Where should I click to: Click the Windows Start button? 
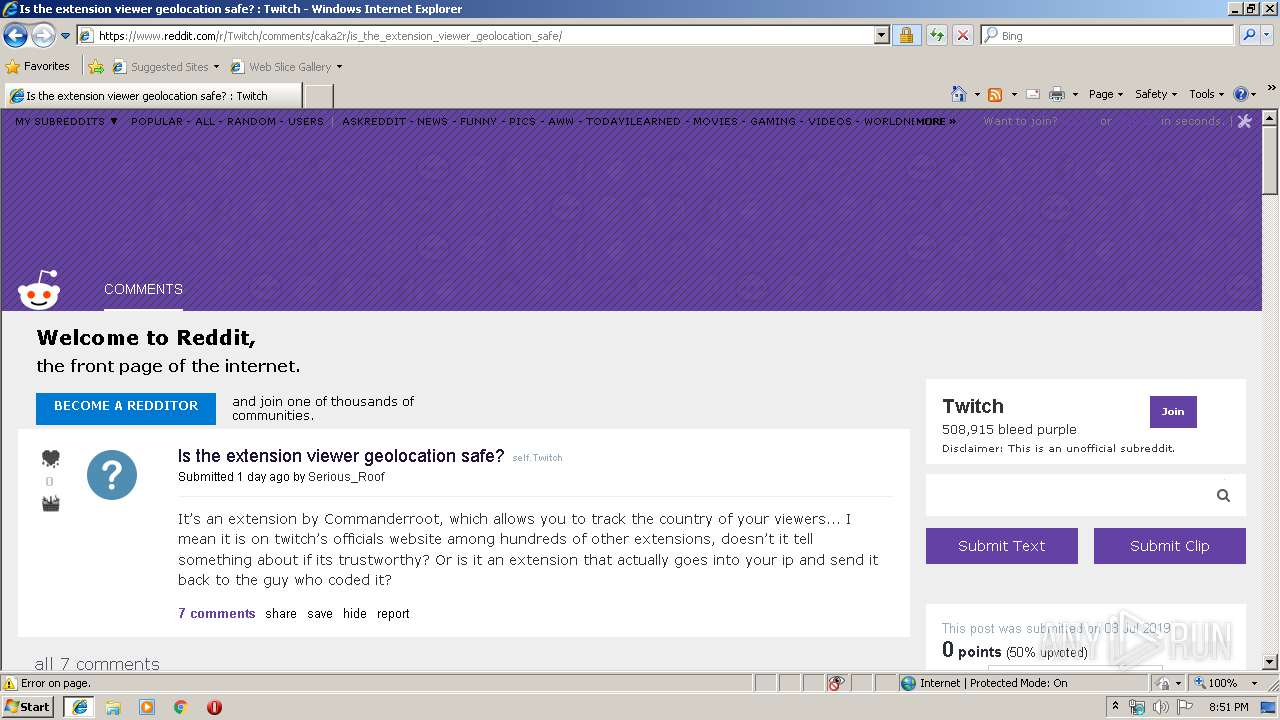coord(27,707)
